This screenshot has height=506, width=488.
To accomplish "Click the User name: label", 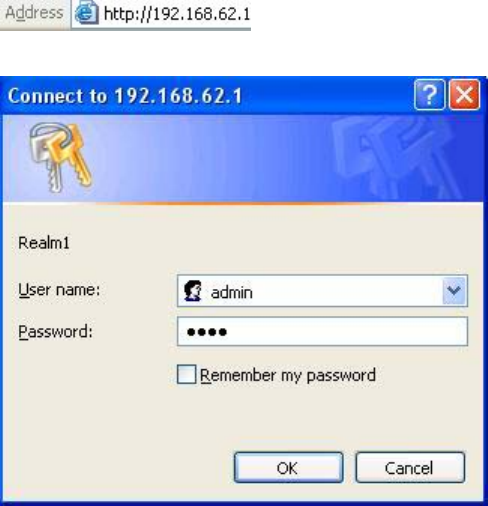I will pyautogui.click(x=59, y=289).
